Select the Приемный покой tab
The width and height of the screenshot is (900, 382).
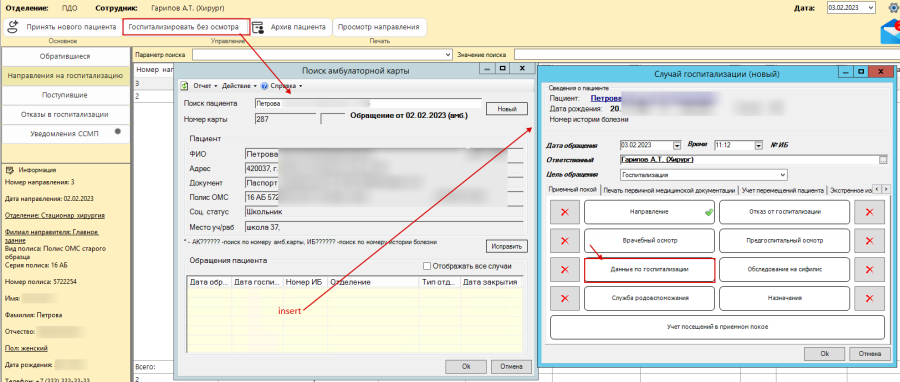tap(573, 190)
